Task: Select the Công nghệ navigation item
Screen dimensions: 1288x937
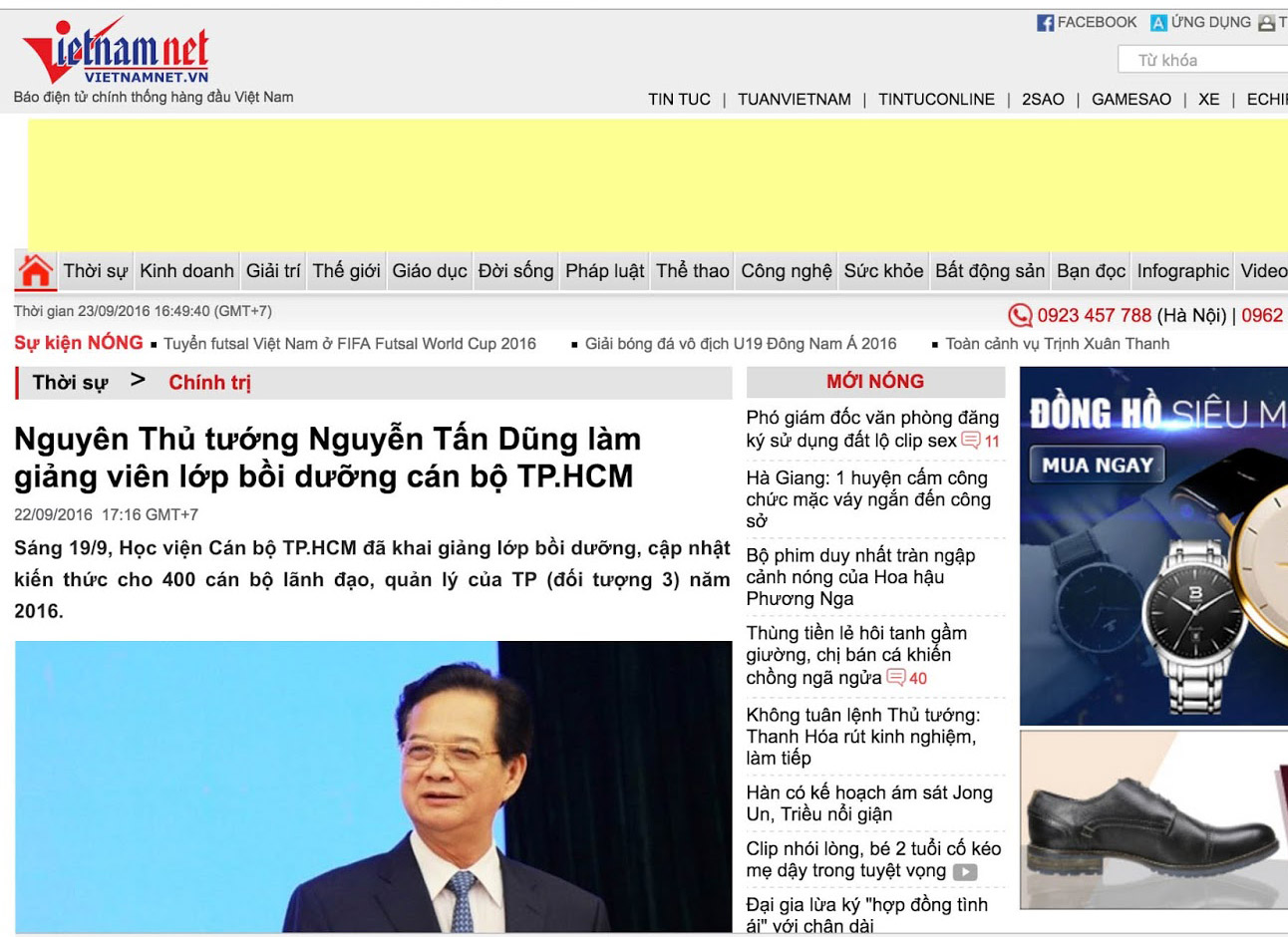Action: click(x=786, y=271)
